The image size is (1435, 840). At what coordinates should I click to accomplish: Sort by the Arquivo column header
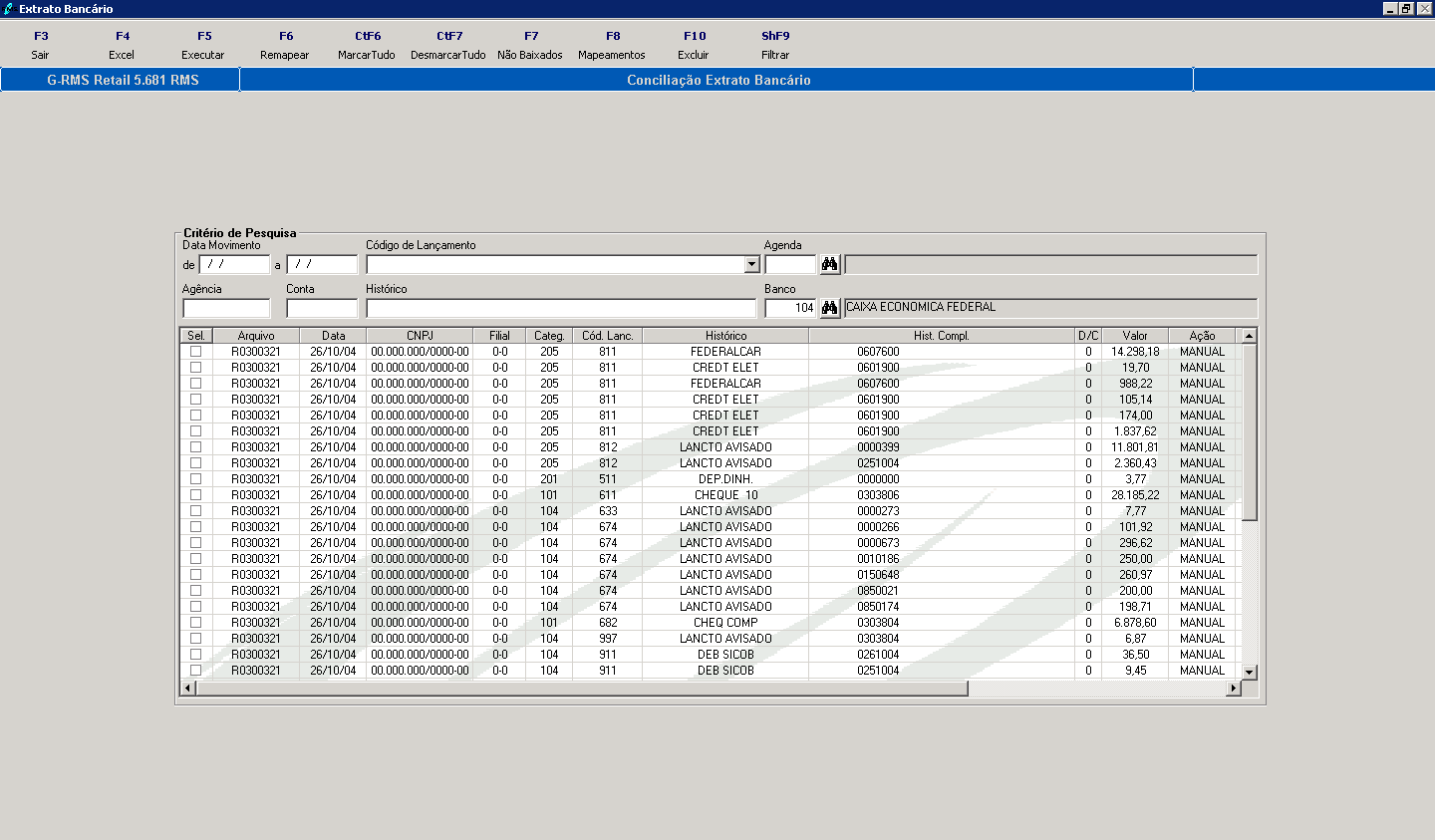256,336
